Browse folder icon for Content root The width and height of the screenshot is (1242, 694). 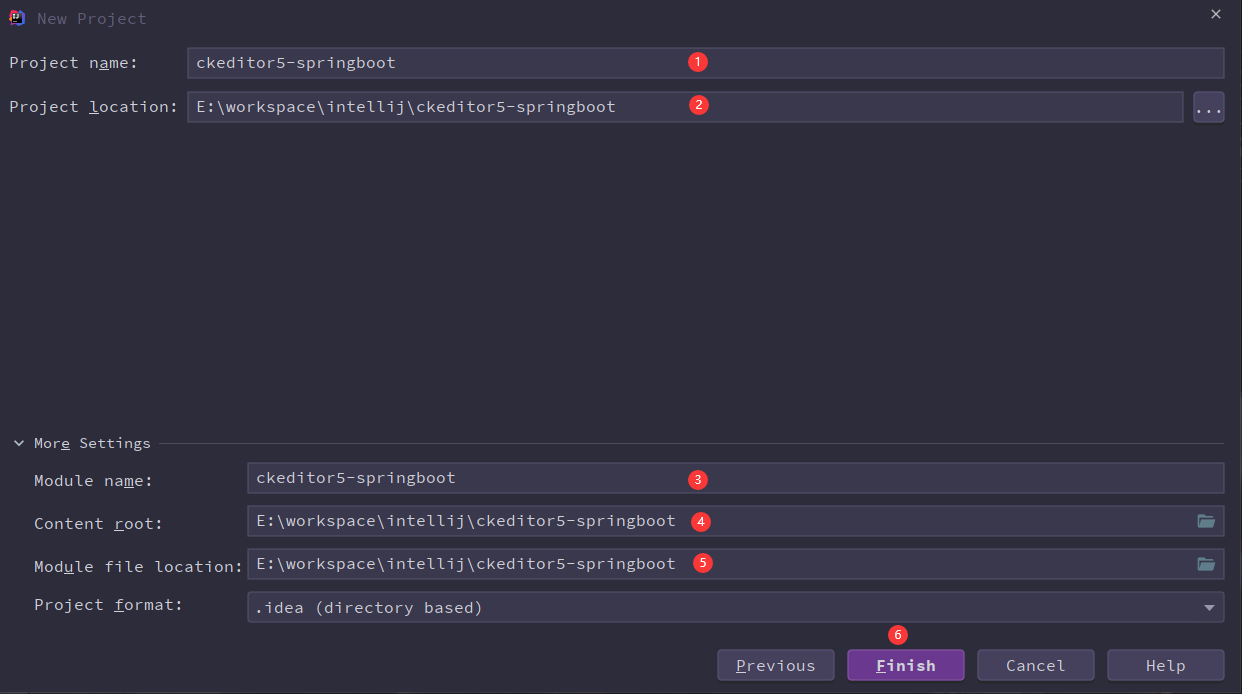point(1206,521)
